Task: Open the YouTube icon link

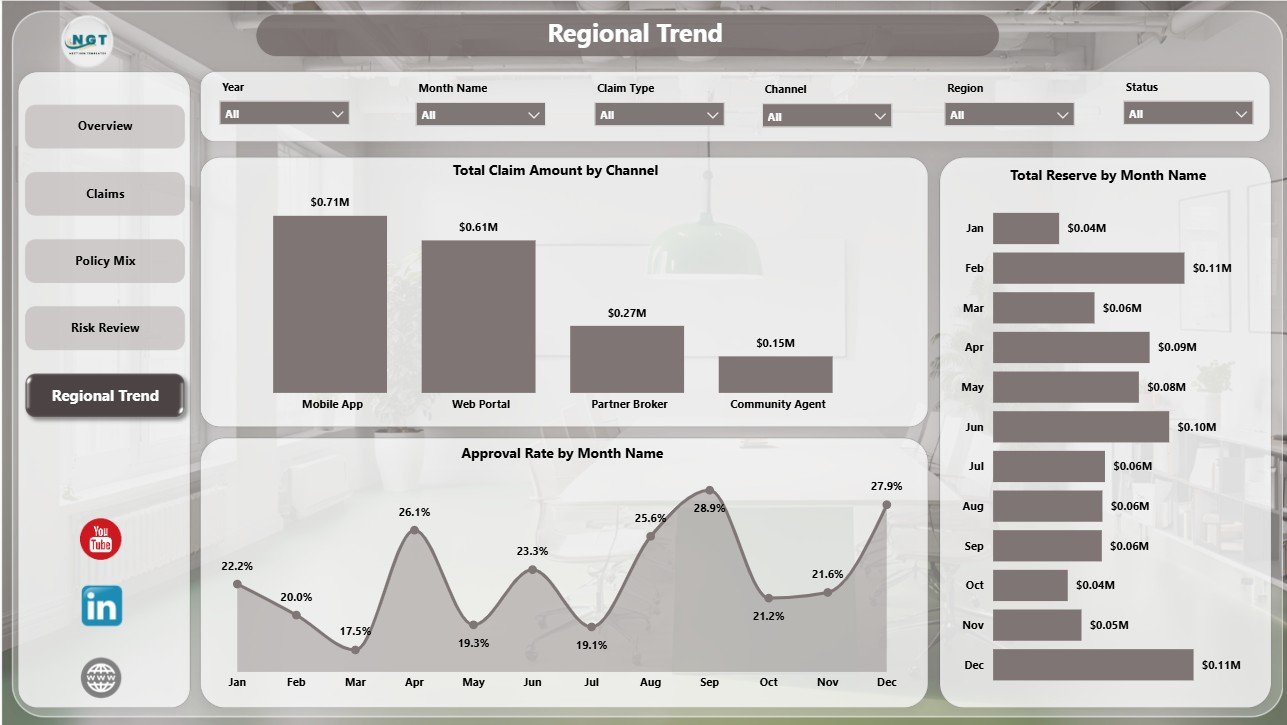Action: (x=100, y=539)
